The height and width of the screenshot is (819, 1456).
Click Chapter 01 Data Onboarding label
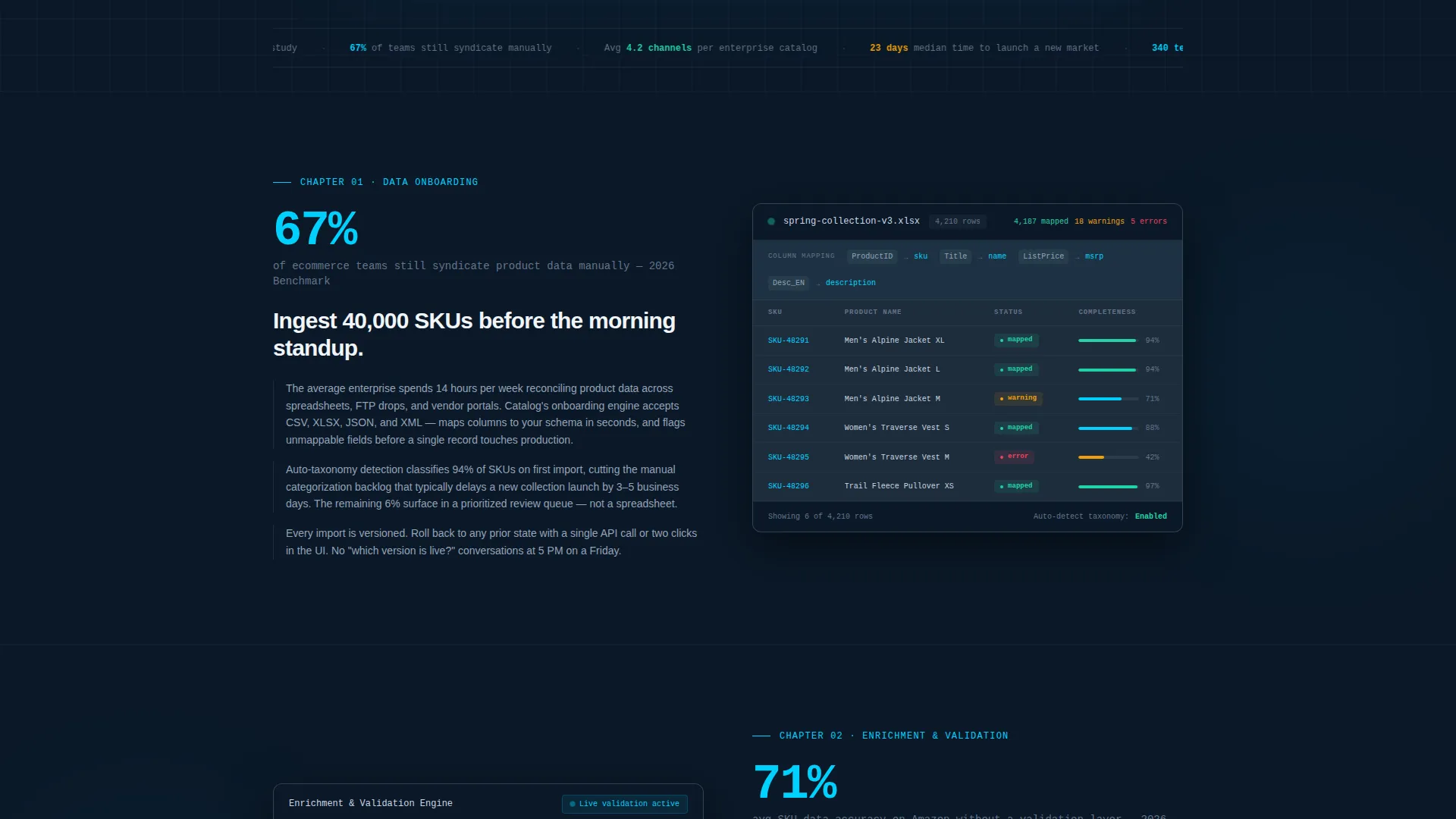coord(388,182)
